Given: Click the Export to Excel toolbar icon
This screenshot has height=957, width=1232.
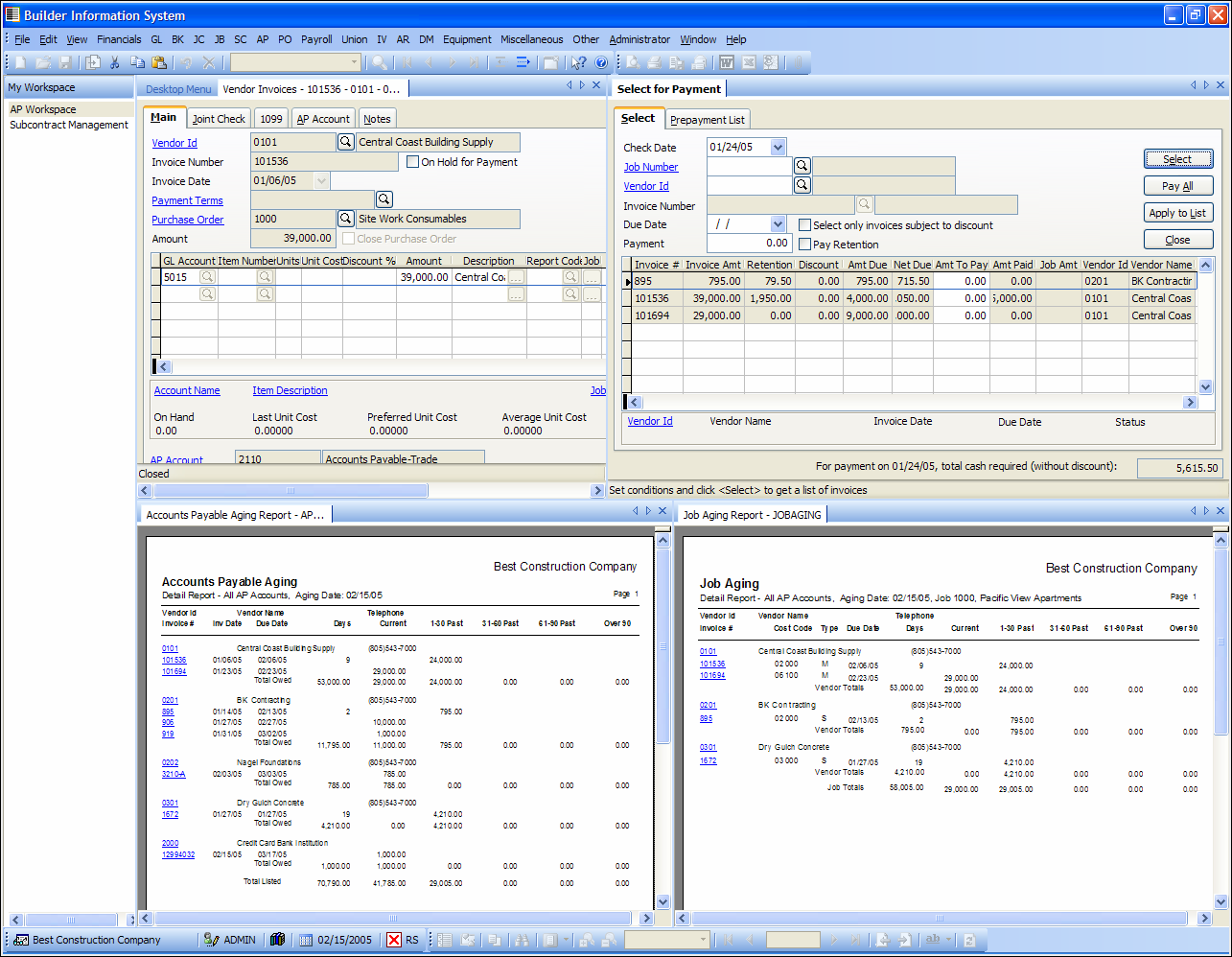Looking at the screenshot, I should click(749, 62).
